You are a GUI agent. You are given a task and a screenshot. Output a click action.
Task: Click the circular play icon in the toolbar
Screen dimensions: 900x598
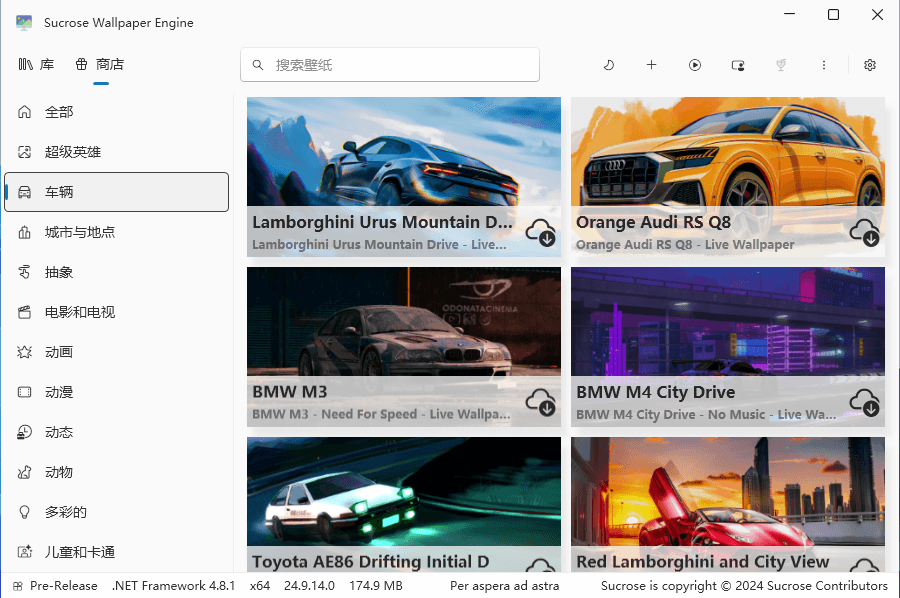[x=695, y=65]
